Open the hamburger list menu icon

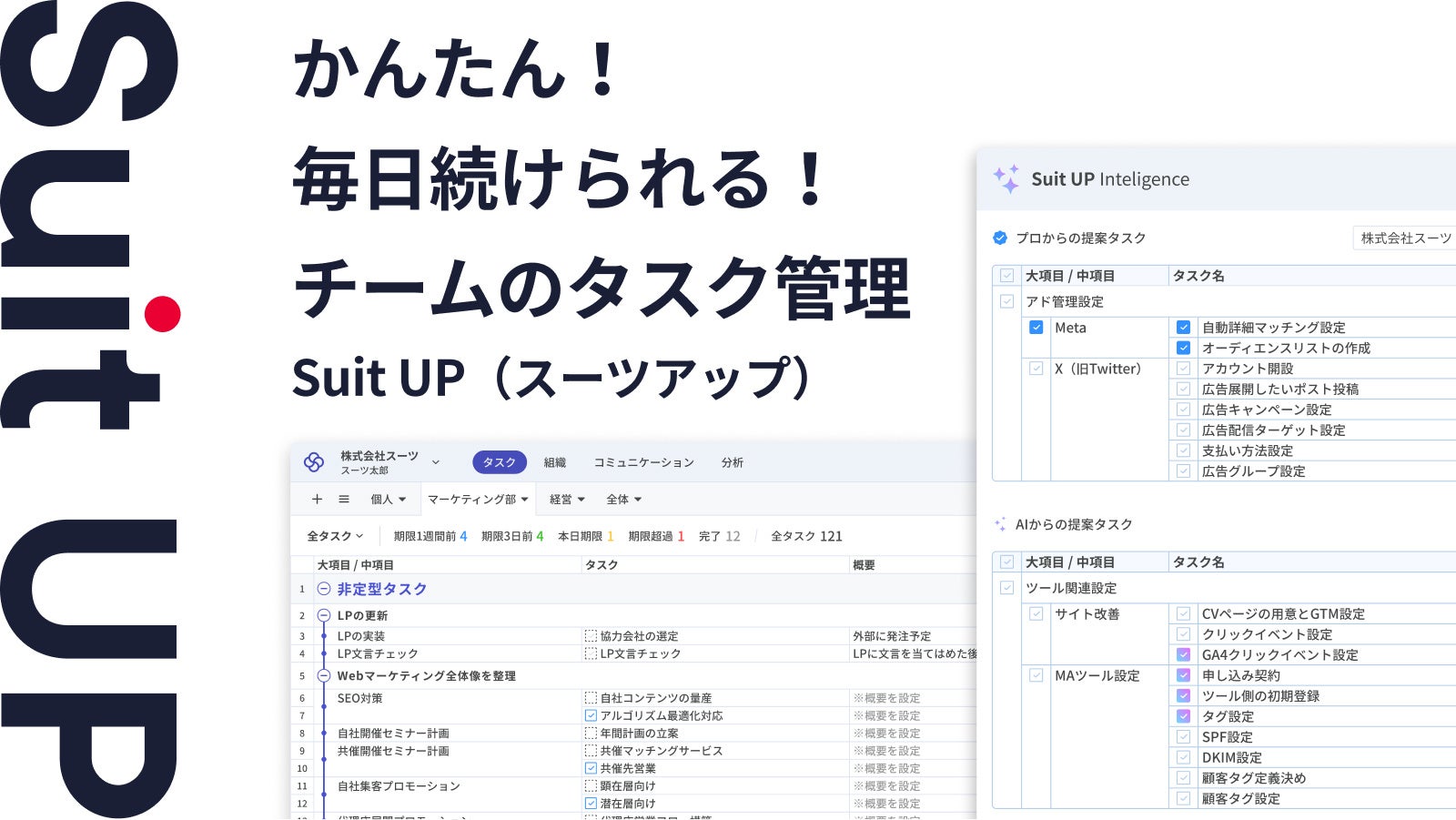(344, 499)
